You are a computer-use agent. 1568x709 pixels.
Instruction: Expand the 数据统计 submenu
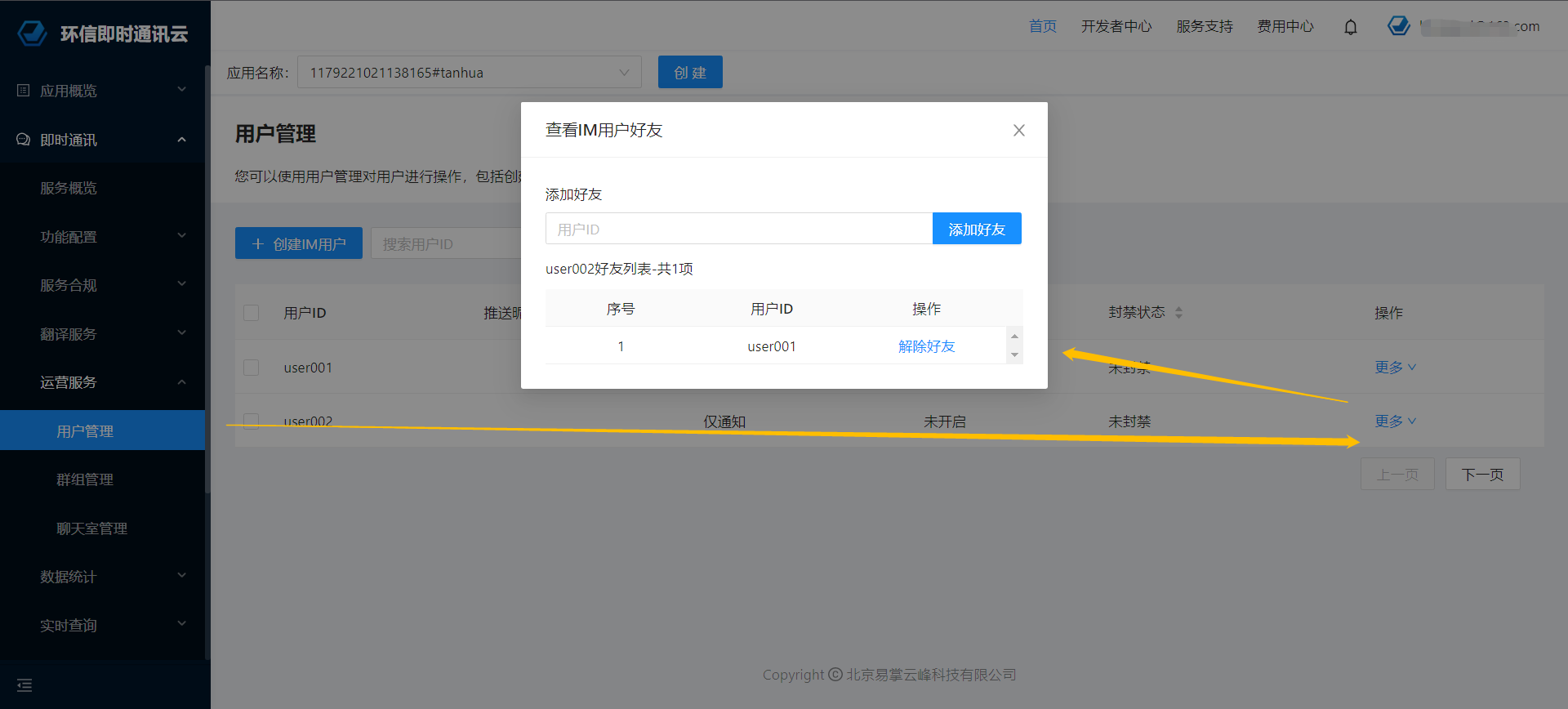(x=182, y=576)
